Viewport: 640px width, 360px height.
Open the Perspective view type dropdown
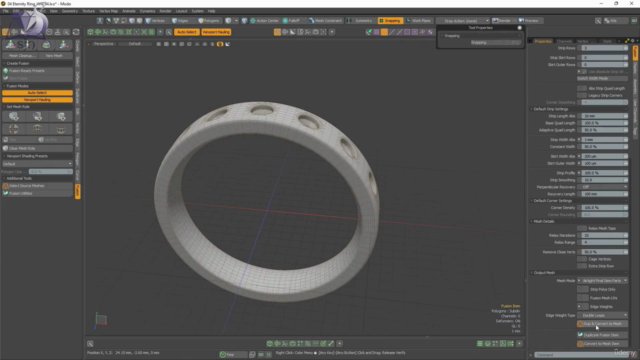[103, 44]
